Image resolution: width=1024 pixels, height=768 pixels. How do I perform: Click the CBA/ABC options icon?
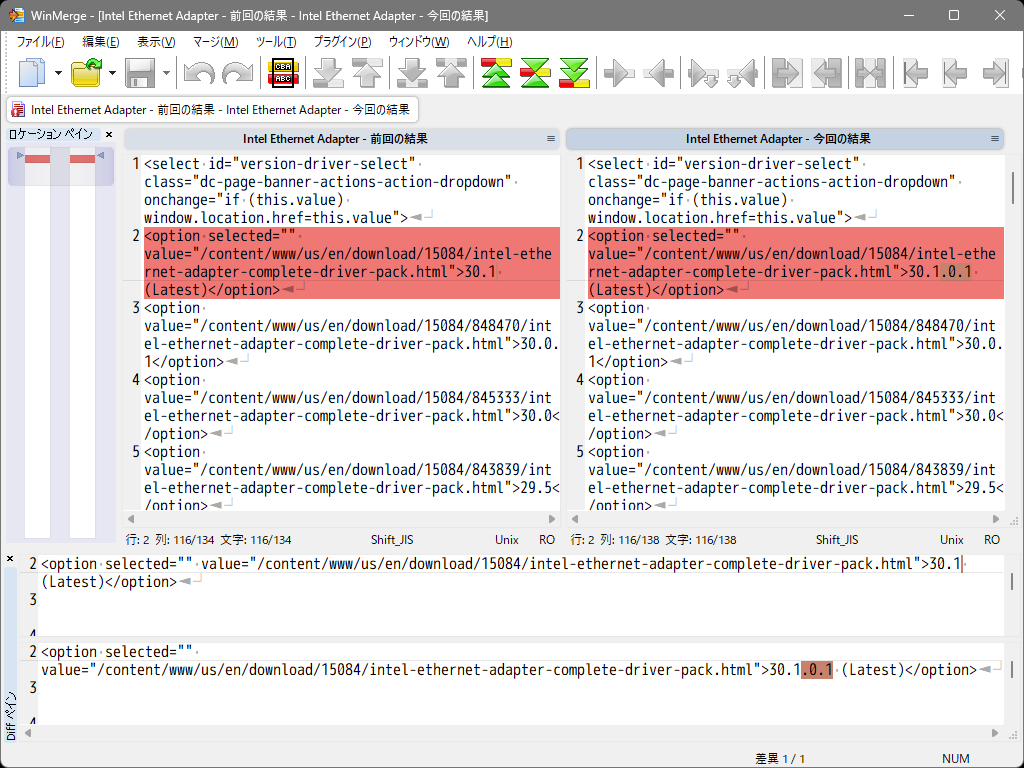283,72
